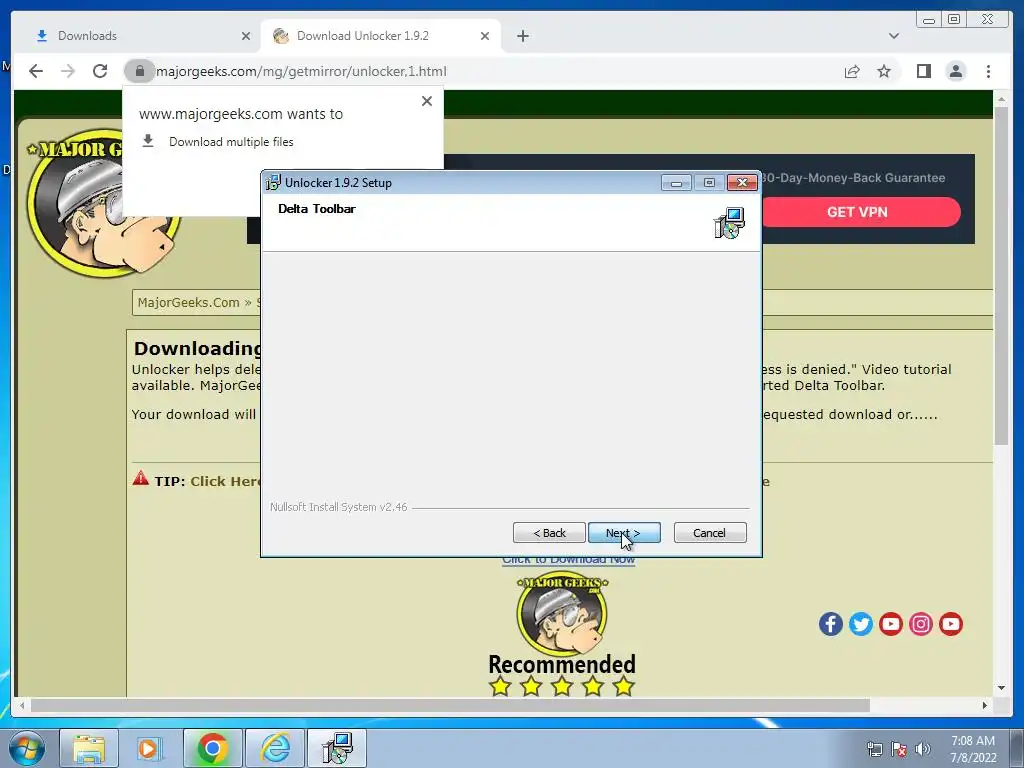Expand the Chrome tab search chevron
This screenshot has height=768, width=1024.
click(x=893, y=36)
